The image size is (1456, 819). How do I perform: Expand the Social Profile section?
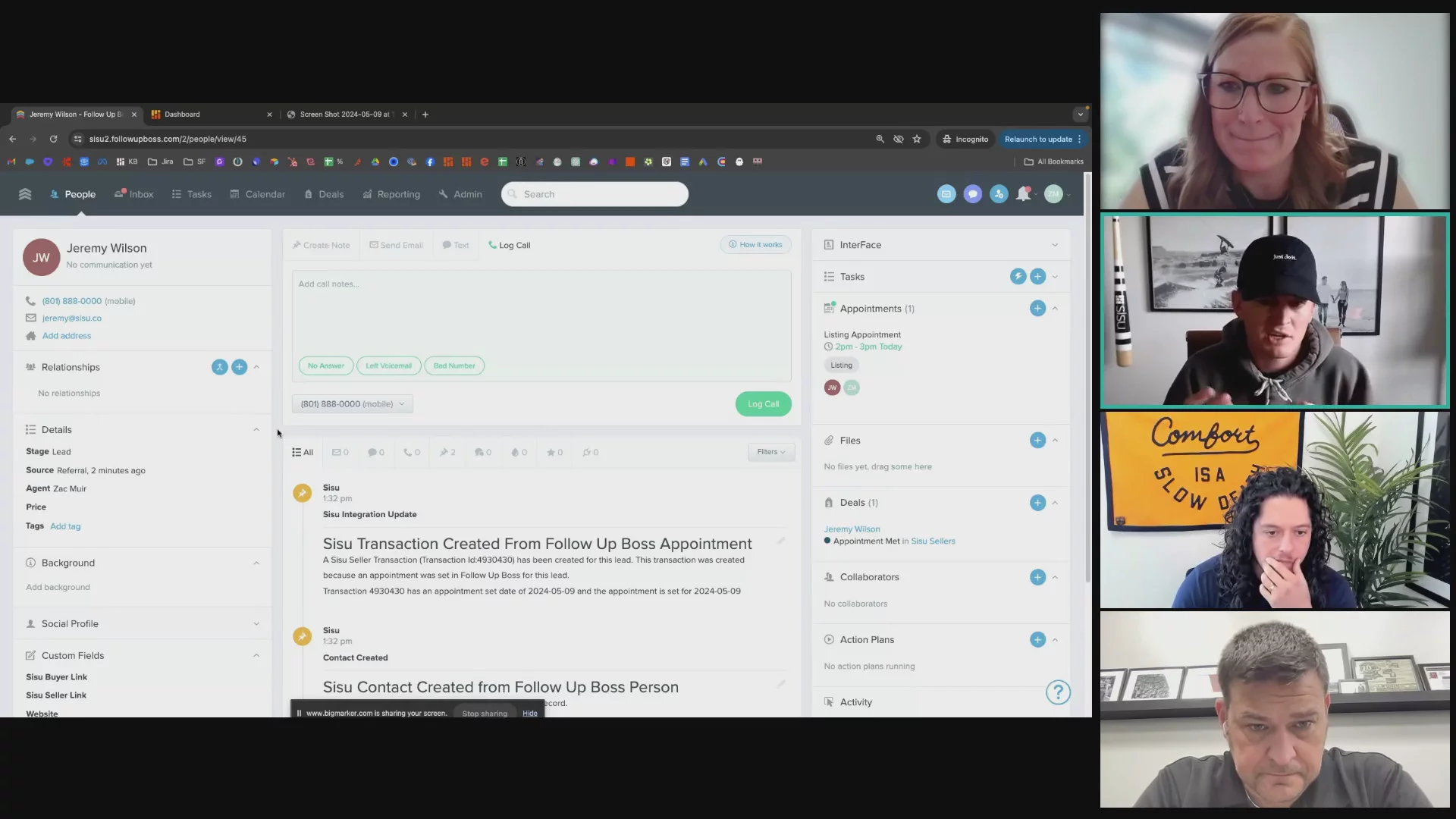pyautogui.click(x=256, y=624)
